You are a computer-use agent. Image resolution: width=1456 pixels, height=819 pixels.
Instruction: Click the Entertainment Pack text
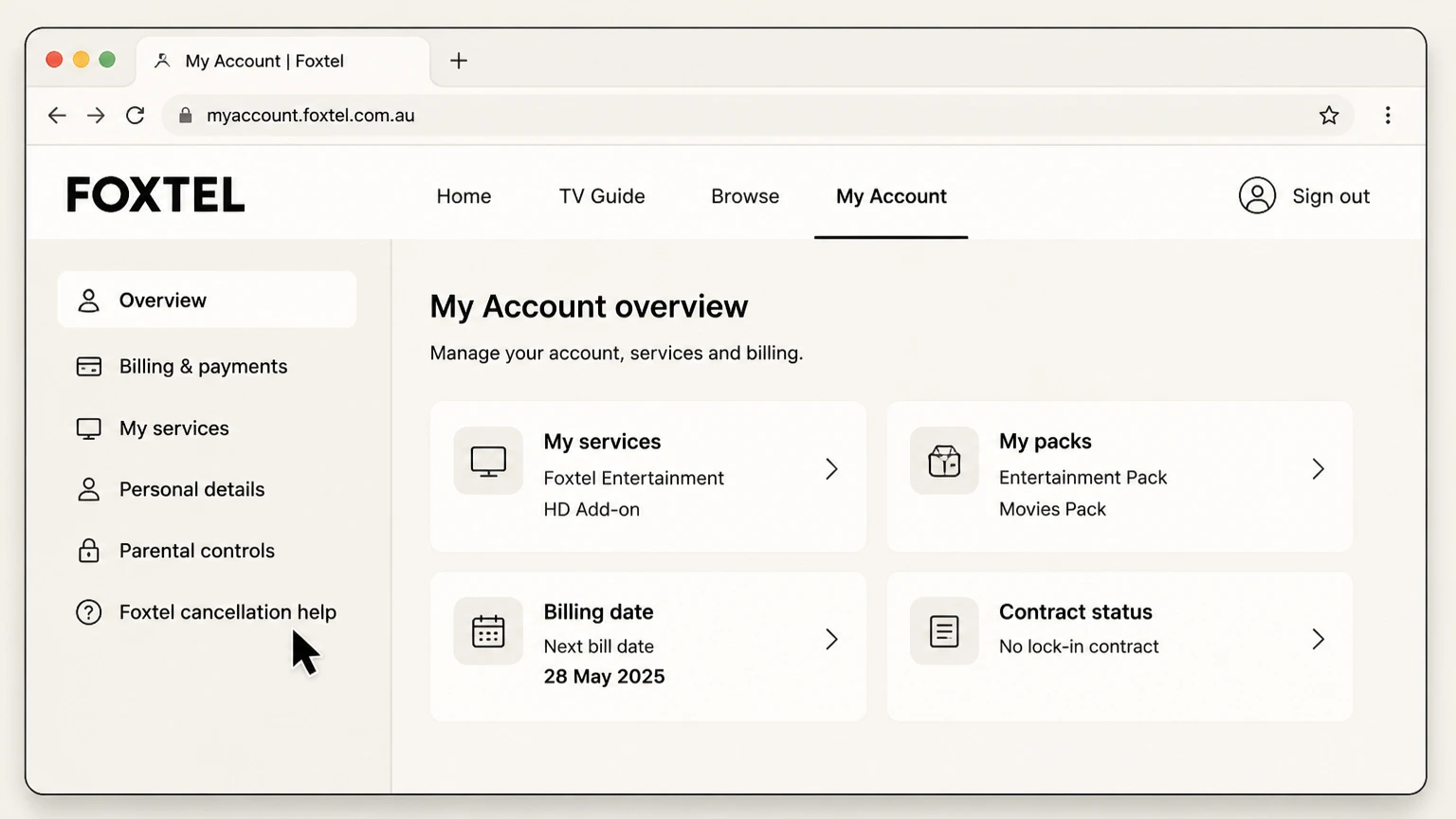click(x=1083, y=478)
